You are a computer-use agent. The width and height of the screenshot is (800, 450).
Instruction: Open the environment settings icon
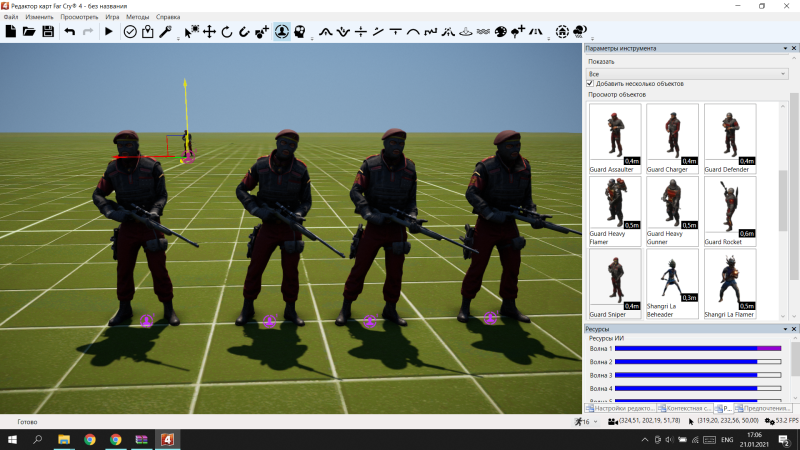562,32
